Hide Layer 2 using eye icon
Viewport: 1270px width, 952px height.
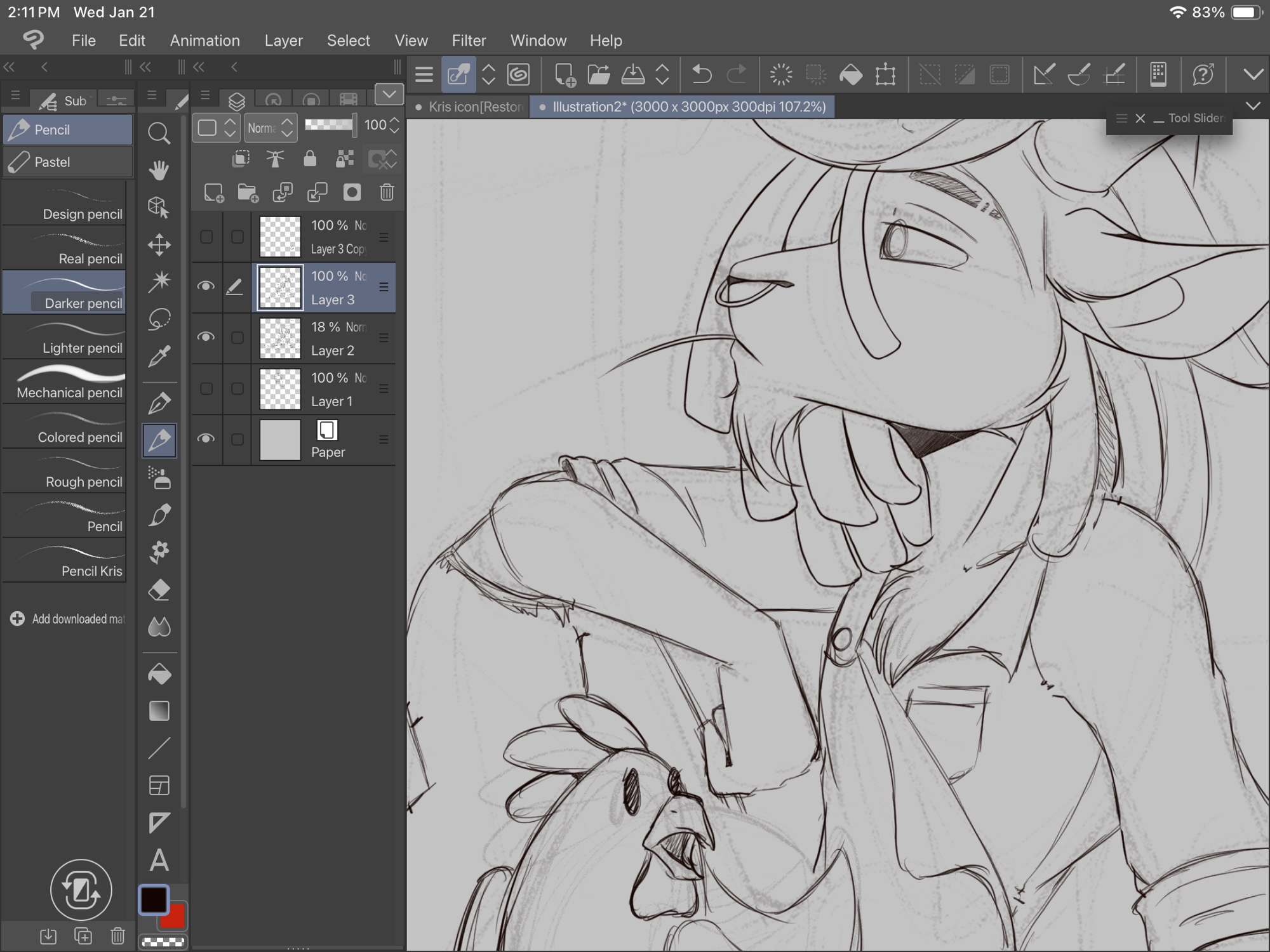pos(206,337)
